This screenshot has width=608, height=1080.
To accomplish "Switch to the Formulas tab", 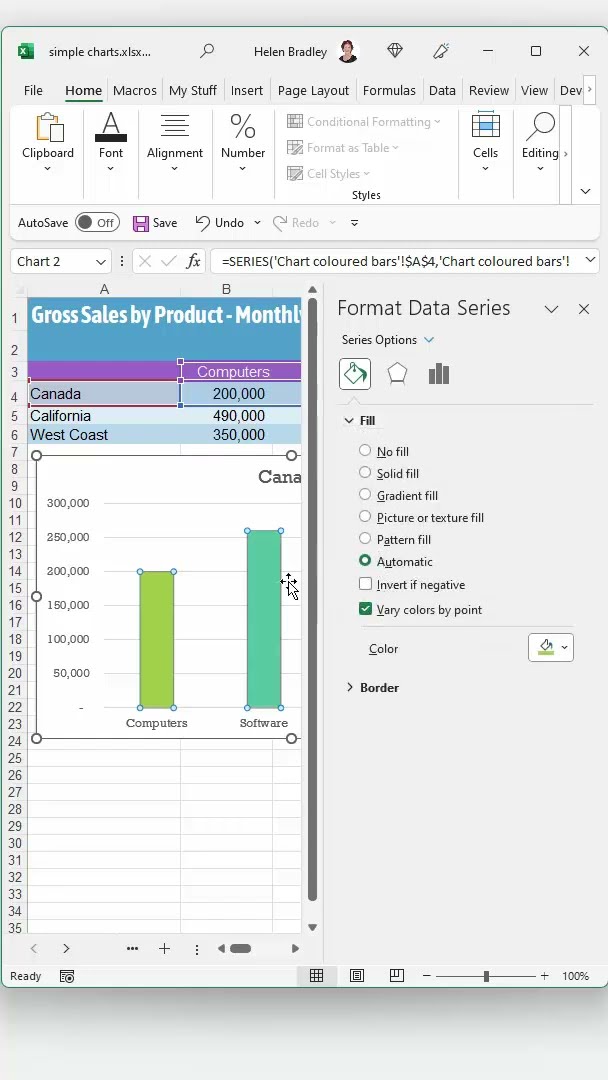I will point(389,90).
